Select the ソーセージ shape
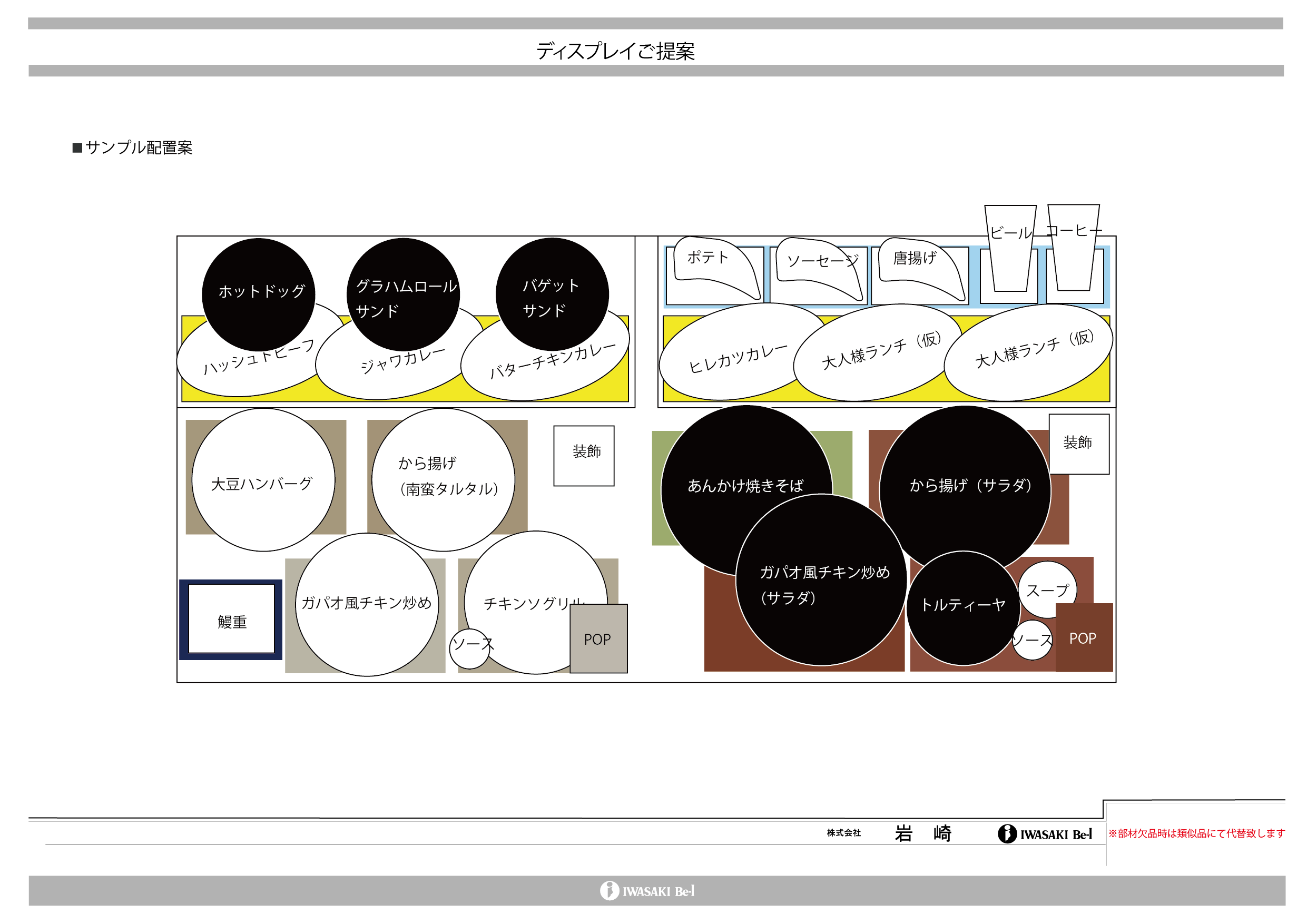 click(x=820, y=269)
